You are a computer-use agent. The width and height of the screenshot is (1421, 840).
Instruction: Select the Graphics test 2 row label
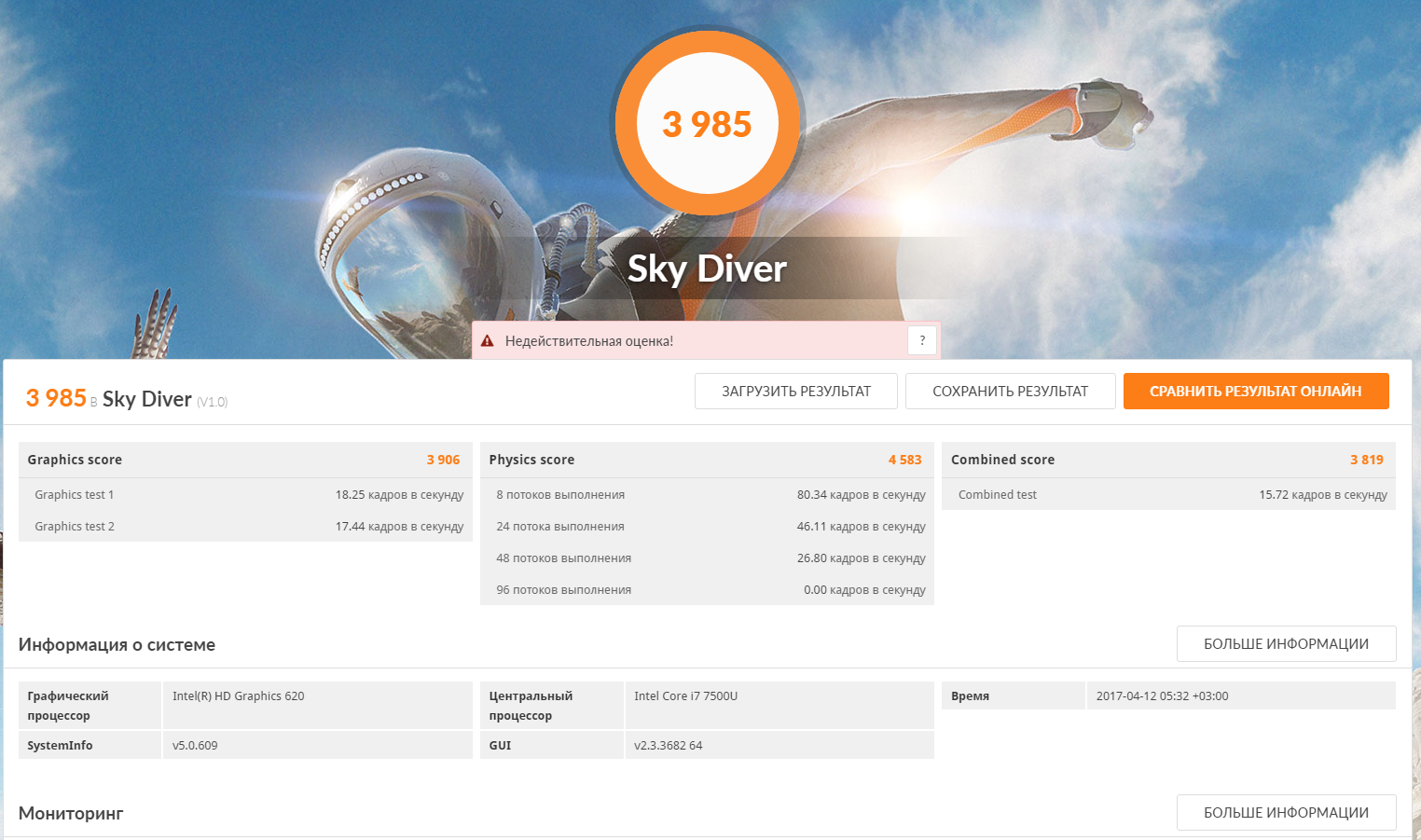pyautogui.click(x=75, y=527)
